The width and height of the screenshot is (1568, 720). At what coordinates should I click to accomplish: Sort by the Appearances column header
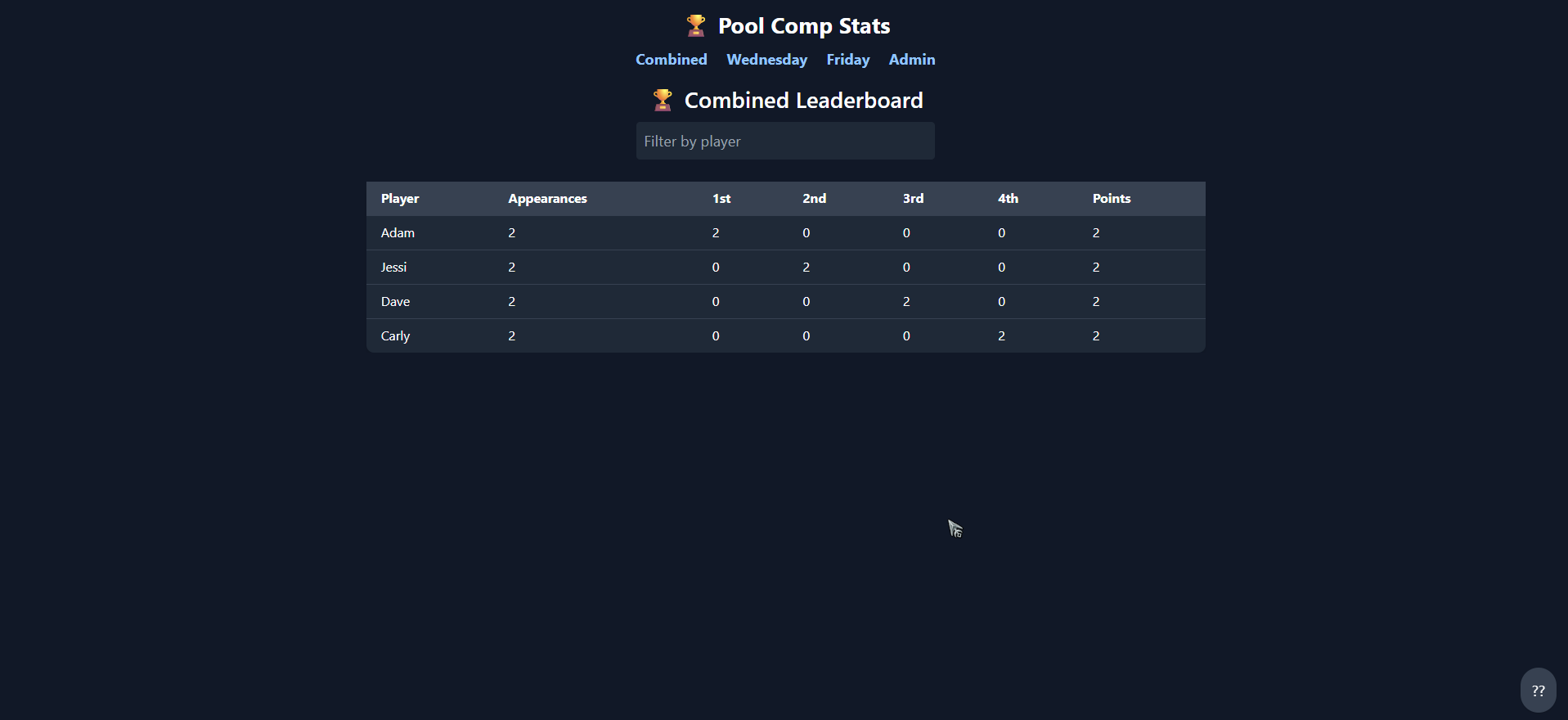547,199
